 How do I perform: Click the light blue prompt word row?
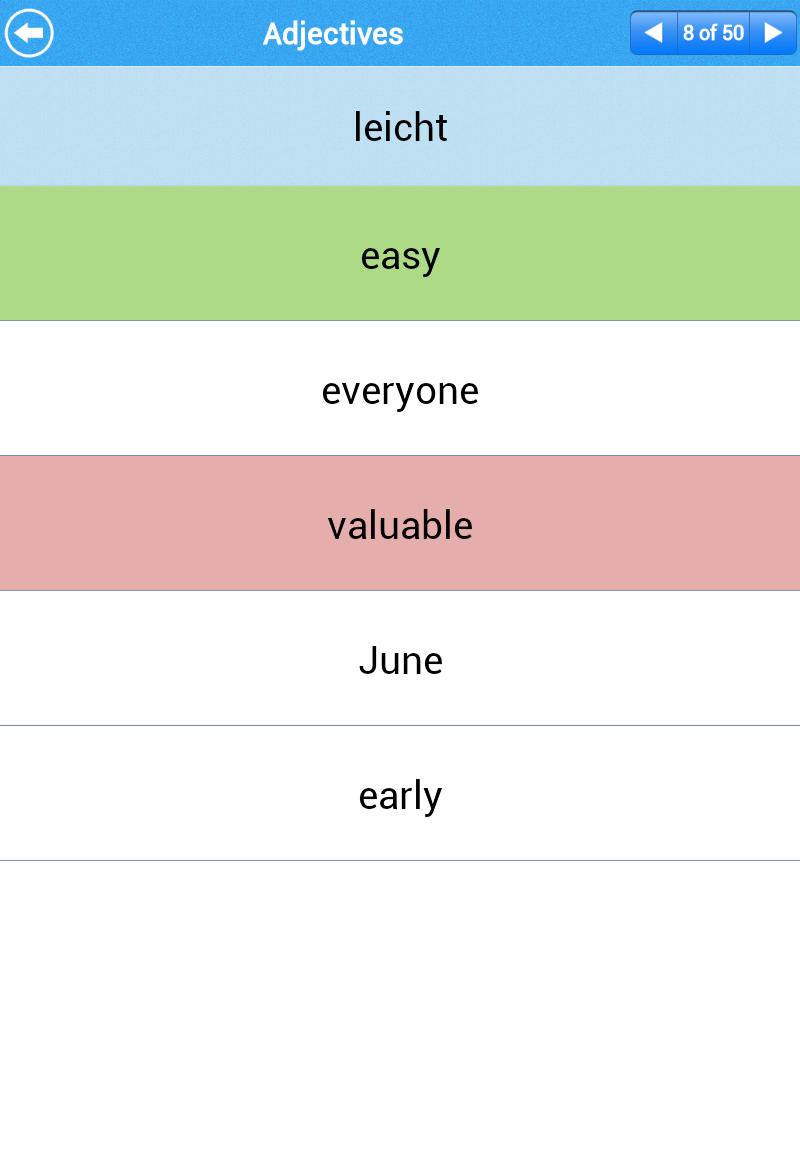(x=400, y=126)
